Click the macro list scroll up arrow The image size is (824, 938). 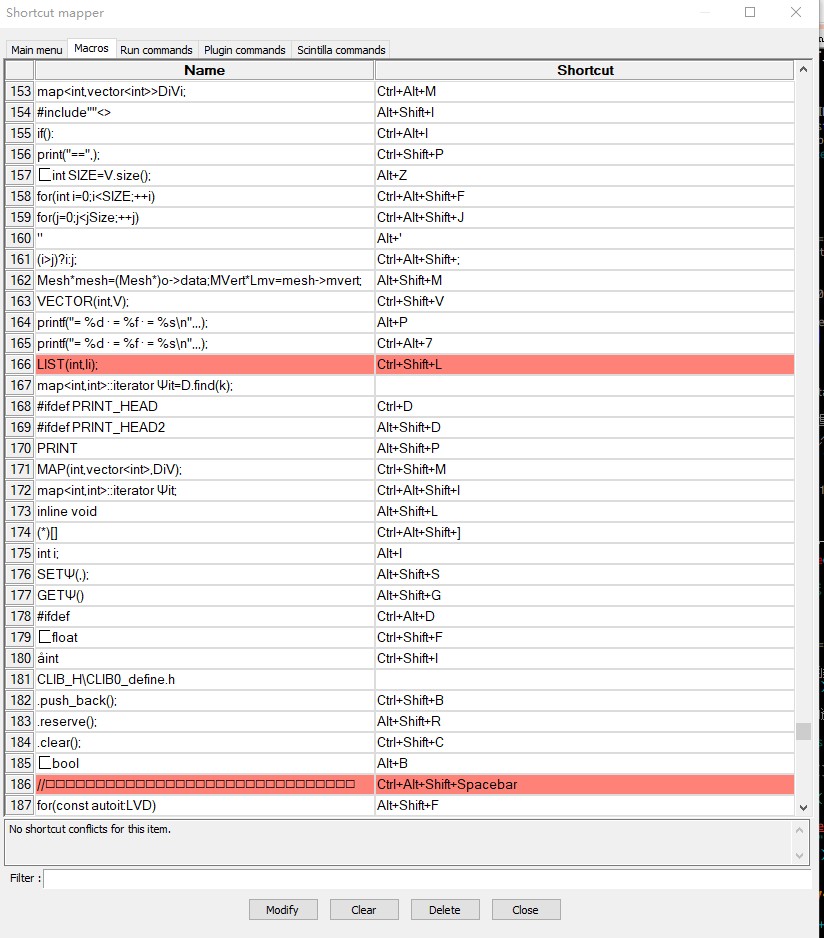(x=803, y=69)
